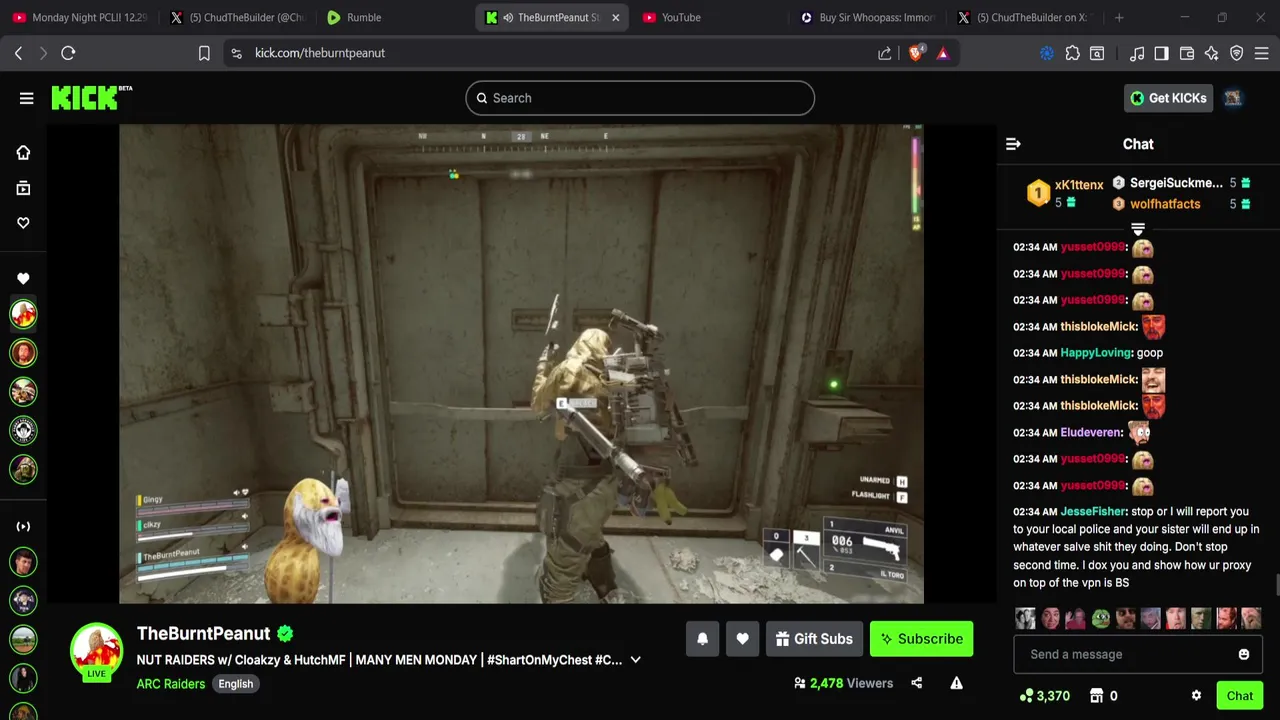The height and width of the screenshot is (720, 1280).
Task: Click the Gift Subs button
Action: click(814, 639)
